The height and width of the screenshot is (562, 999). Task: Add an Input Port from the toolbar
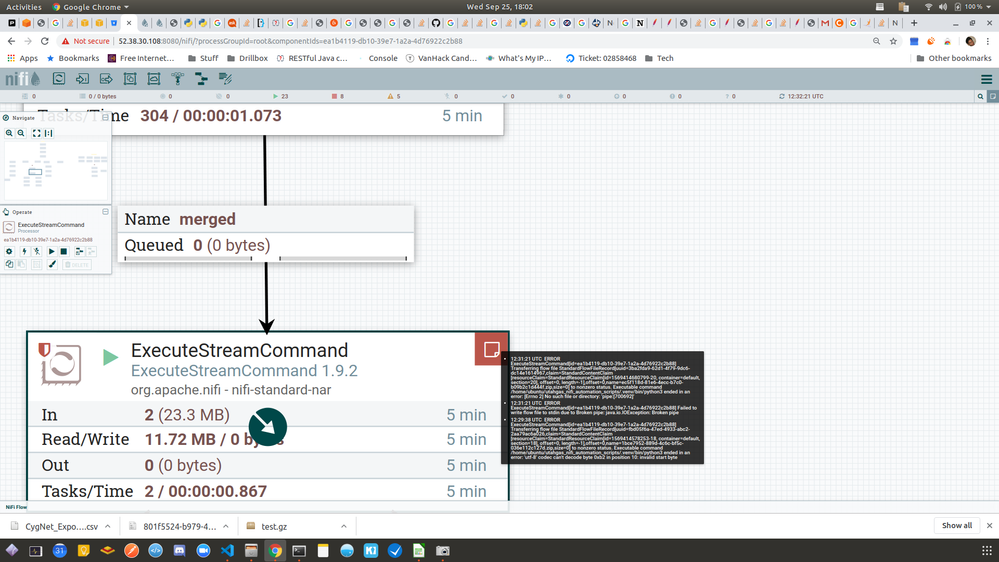pos(82,78)
